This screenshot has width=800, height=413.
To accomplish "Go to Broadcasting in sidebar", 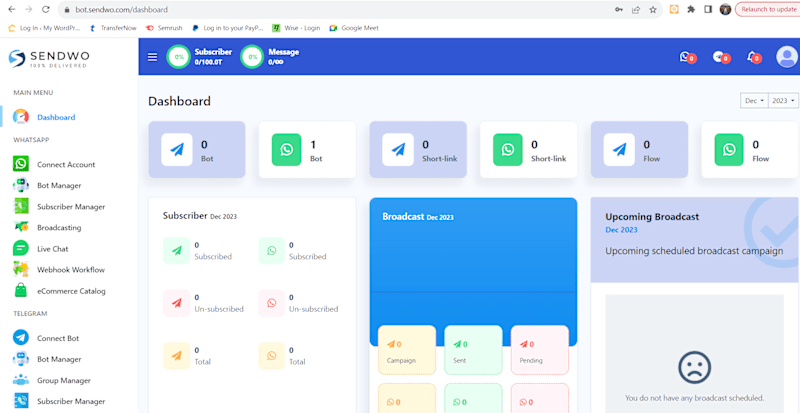I will pos(59,228).
